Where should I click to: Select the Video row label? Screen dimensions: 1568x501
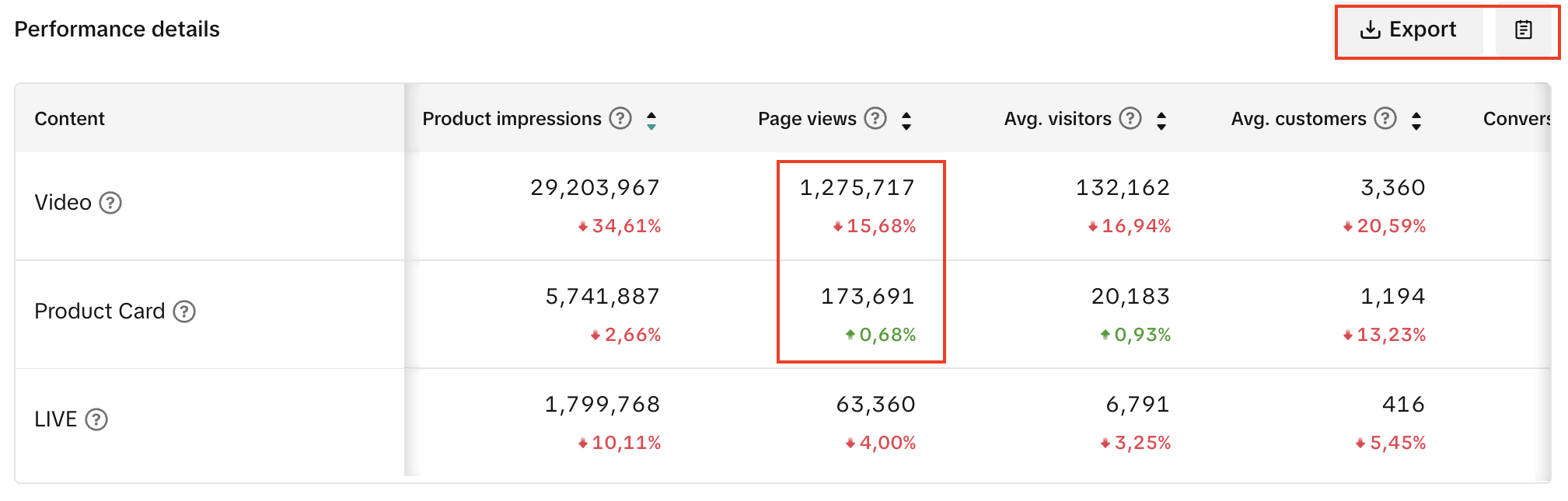click(63, 203)
